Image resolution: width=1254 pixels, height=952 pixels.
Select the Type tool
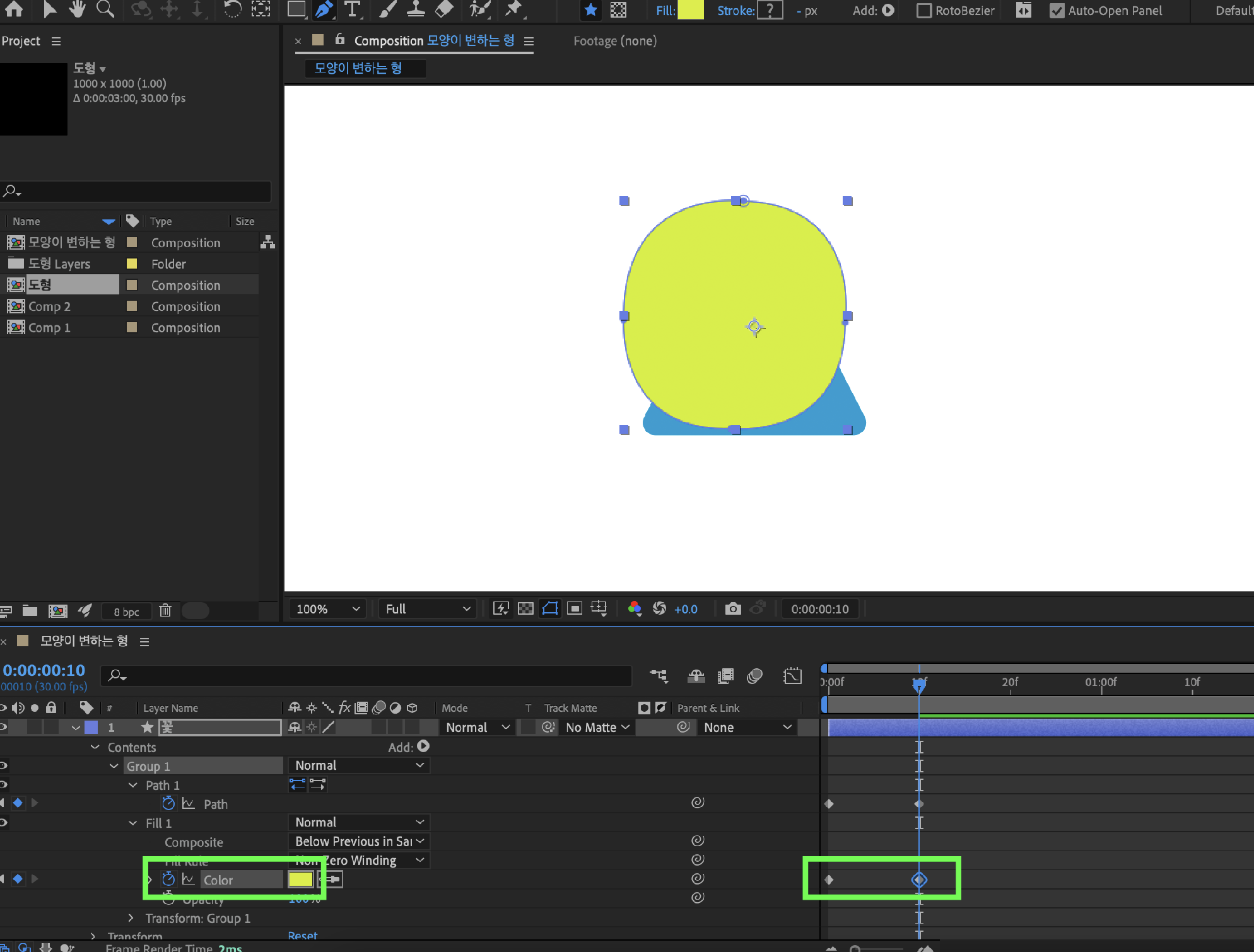click(x=352, y=9)
